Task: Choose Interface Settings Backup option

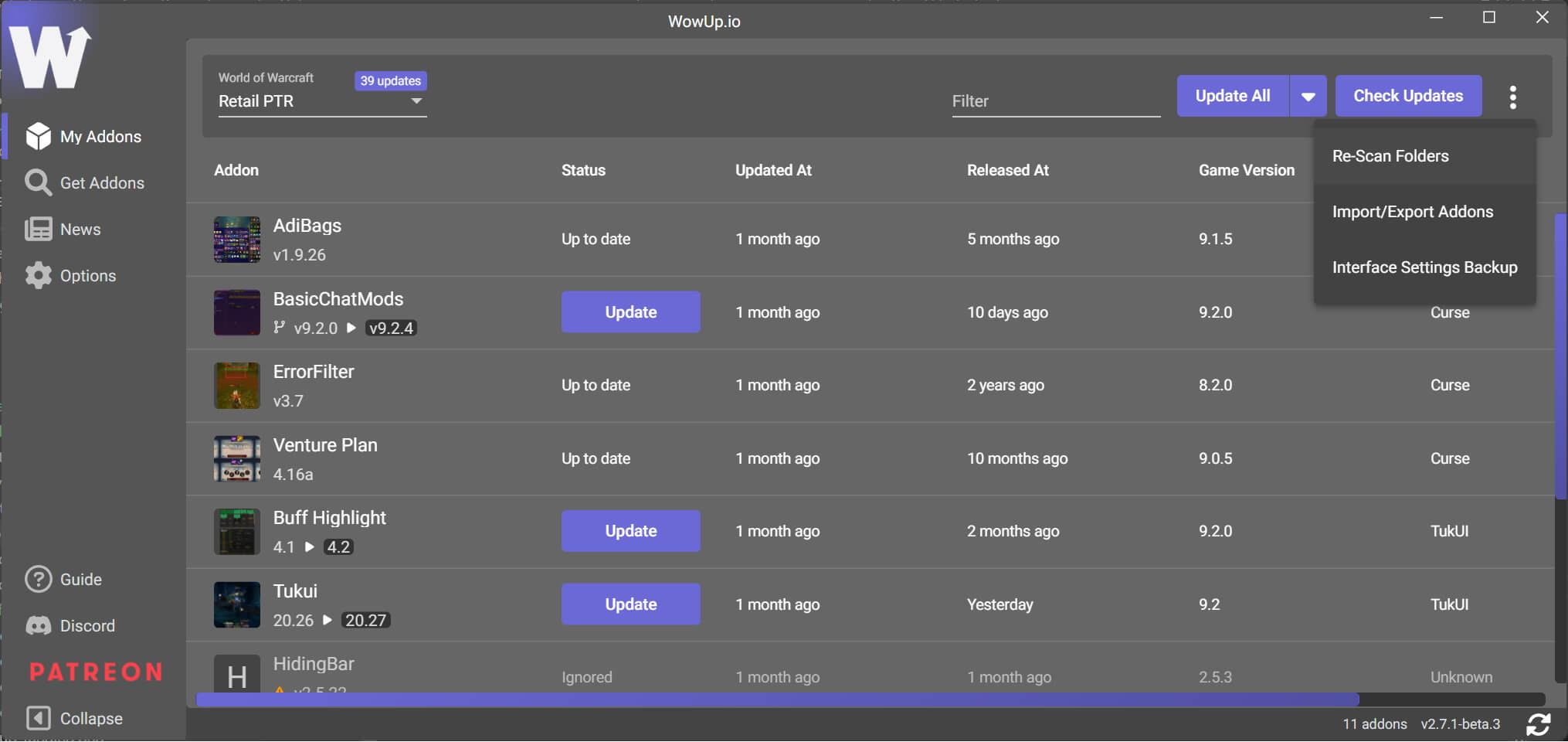Action: tap(1424, 267)
